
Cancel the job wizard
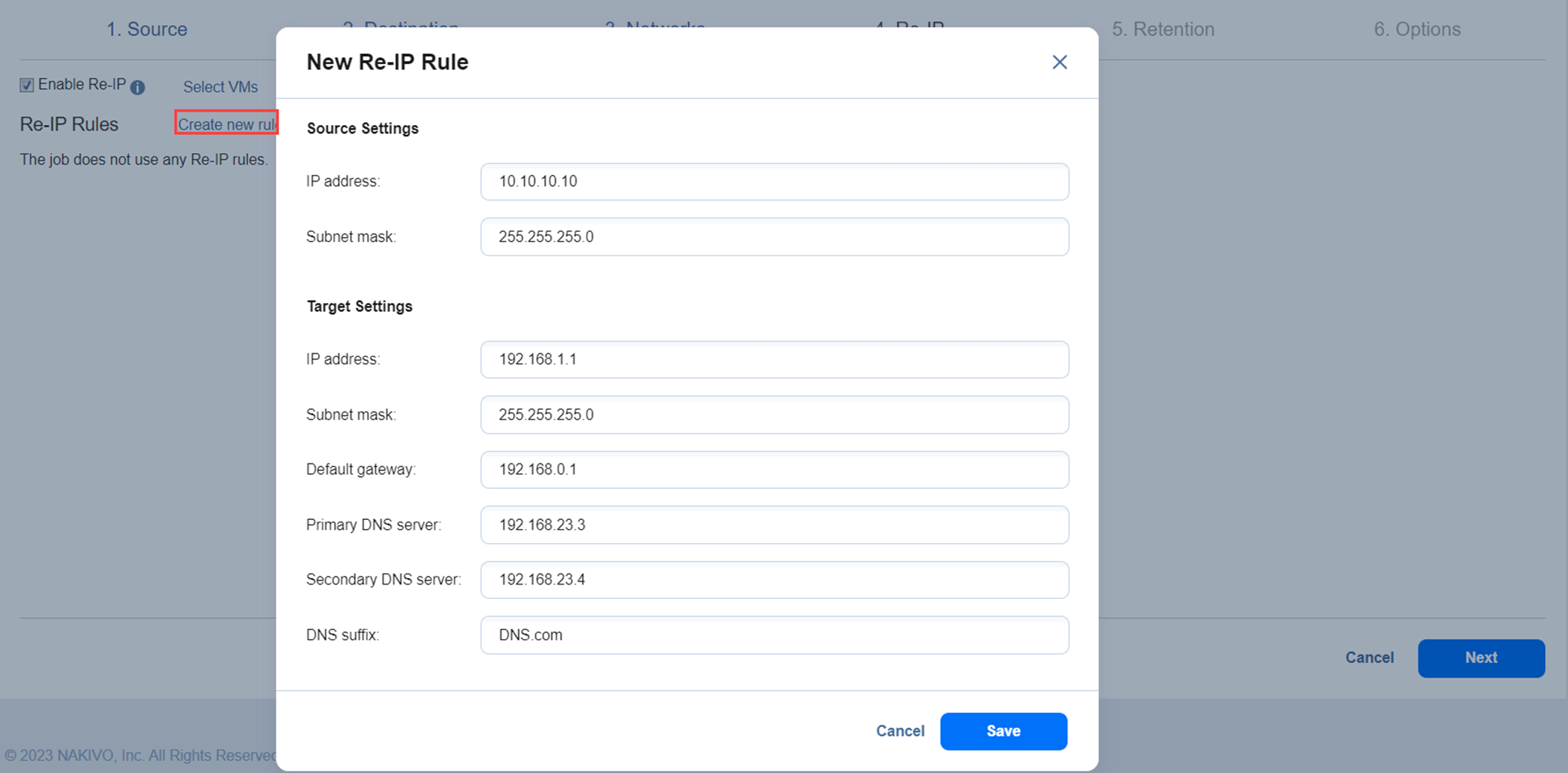point(1369,658)
